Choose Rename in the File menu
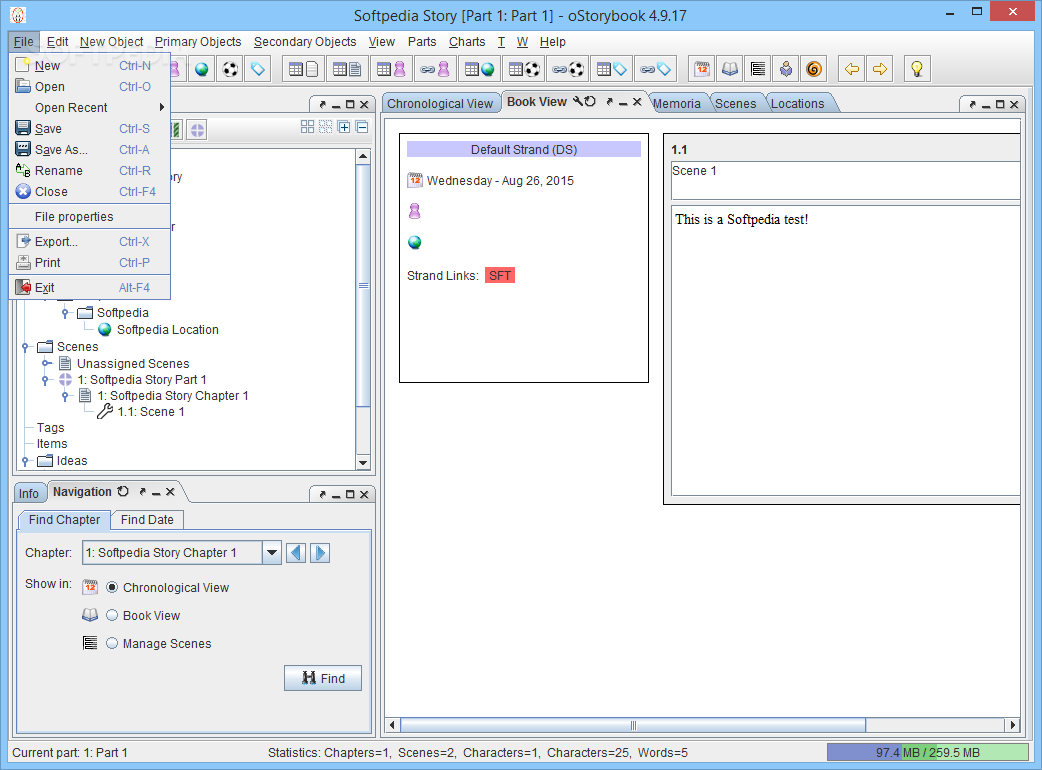1042x770 pixels. click(x=90, y=171)
